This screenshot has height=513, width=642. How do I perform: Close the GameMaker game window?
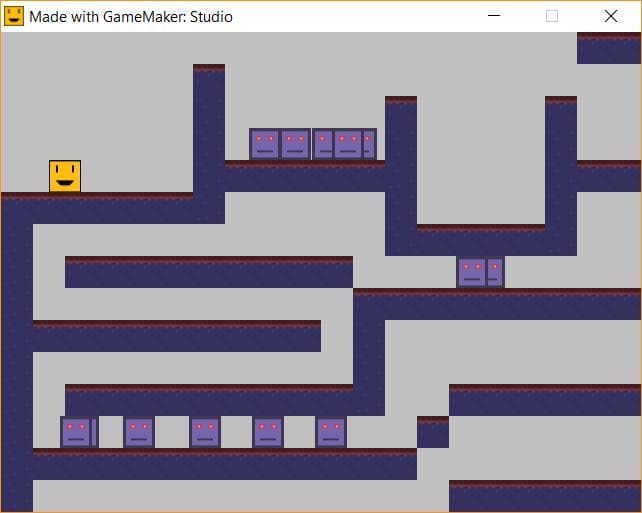pyautogui.click(x=611, y=16)
